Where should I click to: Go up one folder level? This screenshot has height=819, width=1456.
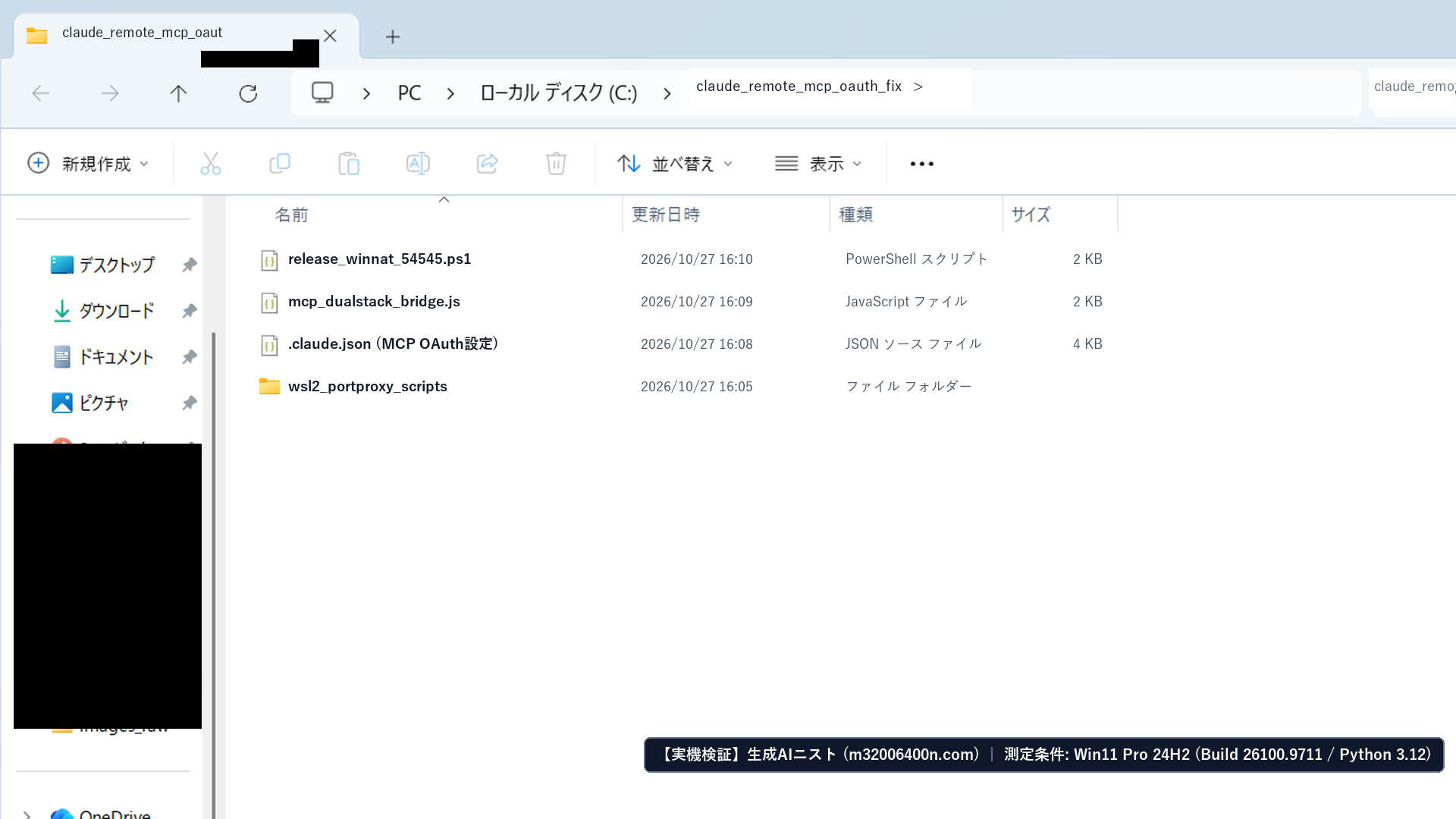point(178,93)
